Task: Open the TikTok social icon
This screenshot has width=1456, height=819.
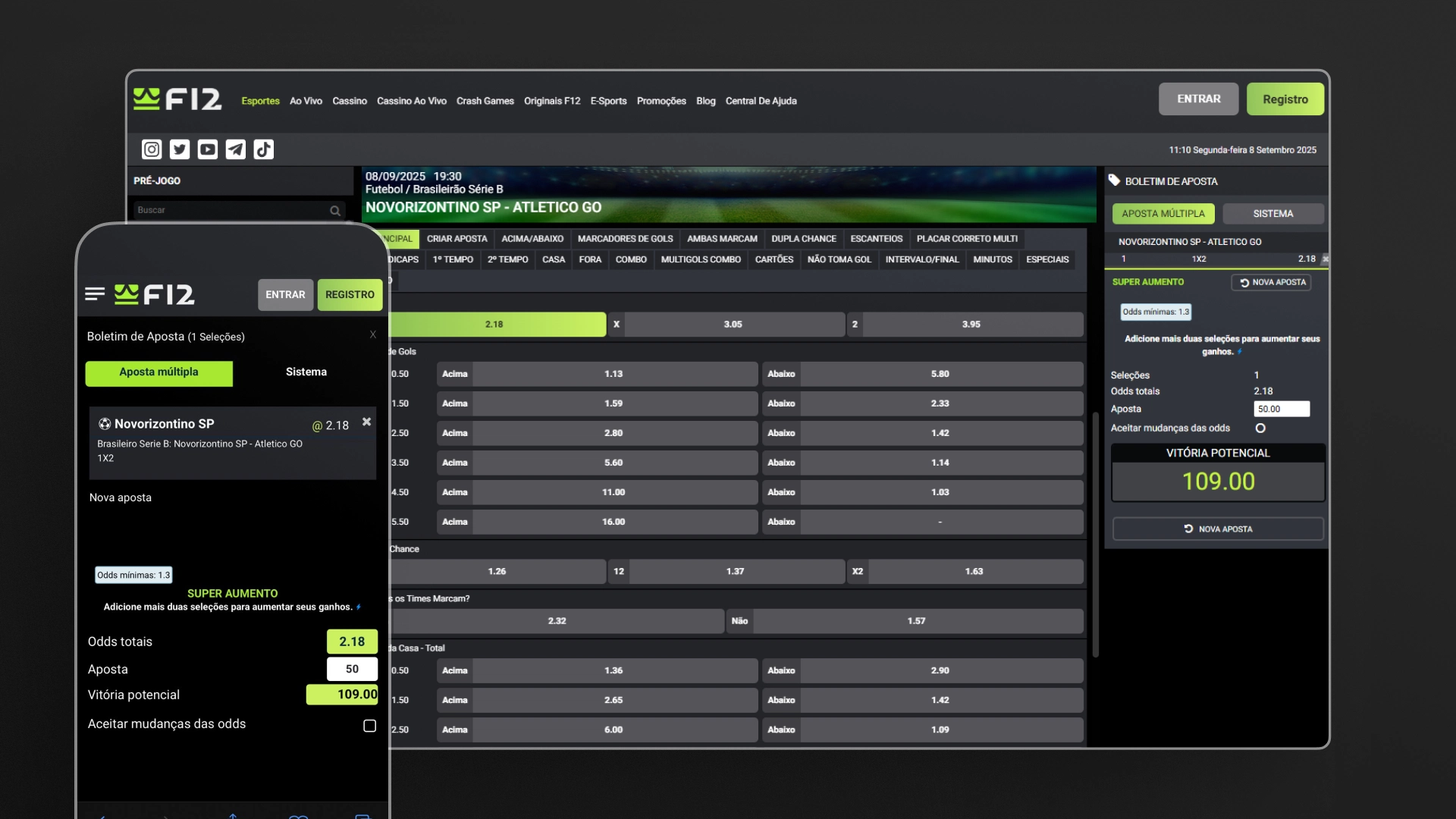Action: coord(263,149)
